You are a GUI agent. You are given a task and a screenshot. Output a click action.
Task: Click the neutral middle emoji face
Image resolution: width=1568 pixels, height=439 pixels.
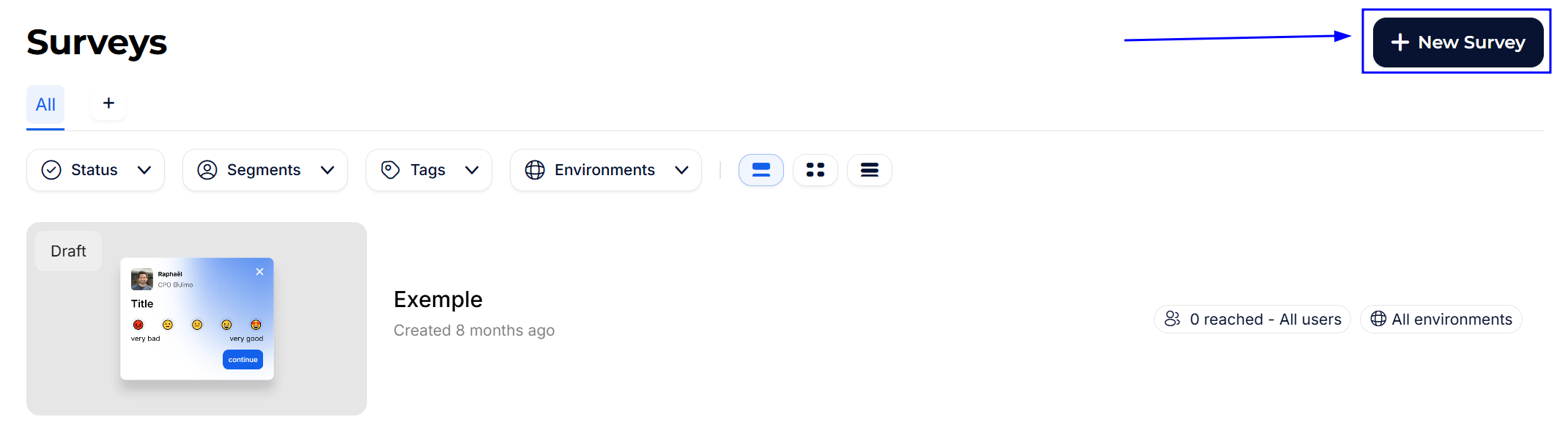[x=197, y=325]
